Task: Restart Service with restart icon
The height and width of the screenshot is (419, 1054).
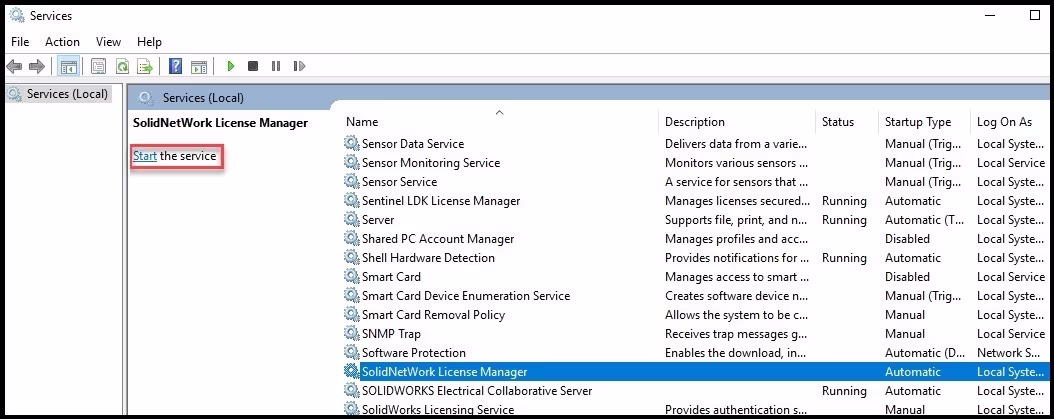Action: click(299, 66)
